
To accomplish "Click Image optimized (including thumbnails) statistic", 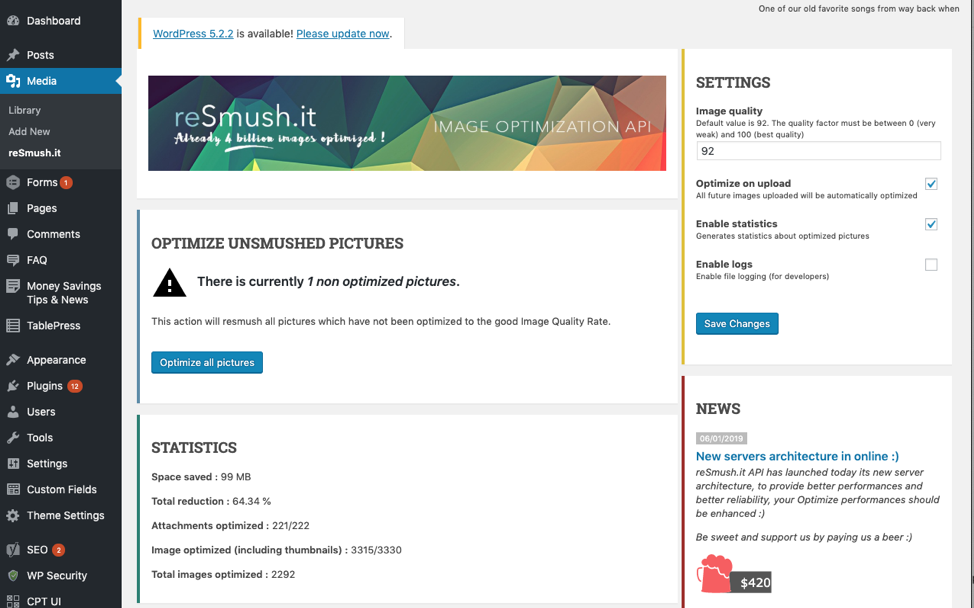I will pyautogui.click(x=276, y=550).
